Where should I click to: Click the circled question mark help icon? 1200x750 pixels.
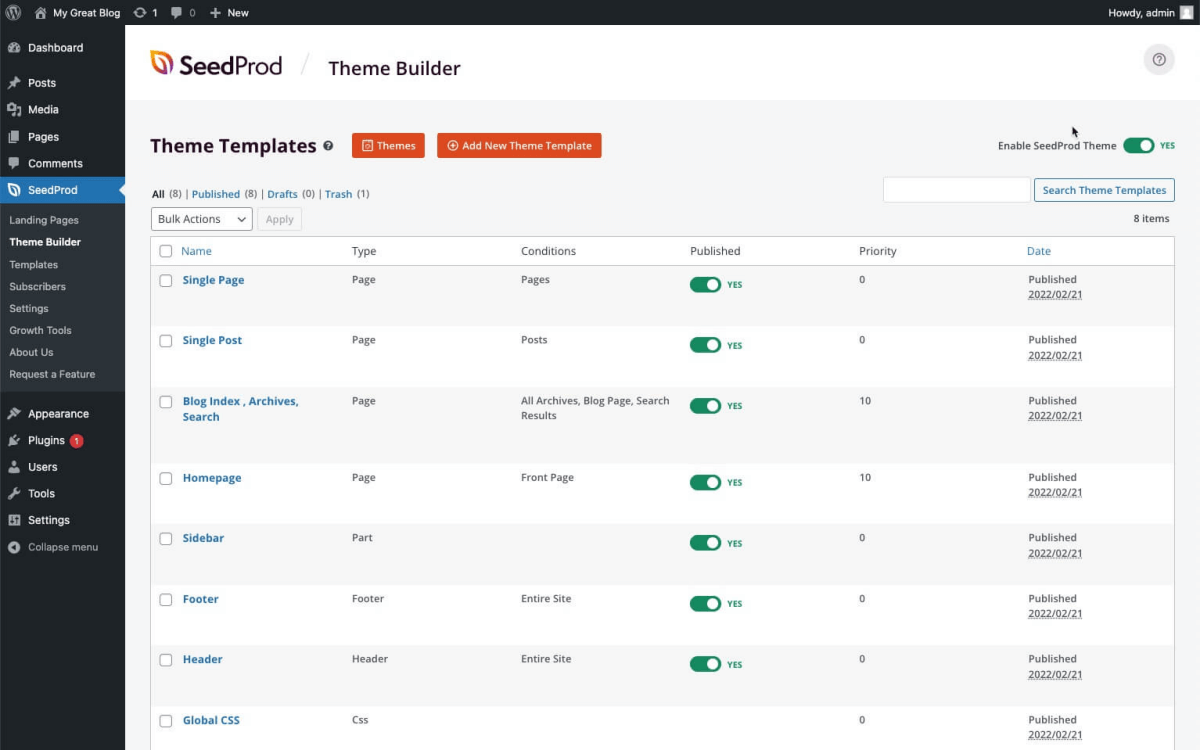(x=1159, y=59)
